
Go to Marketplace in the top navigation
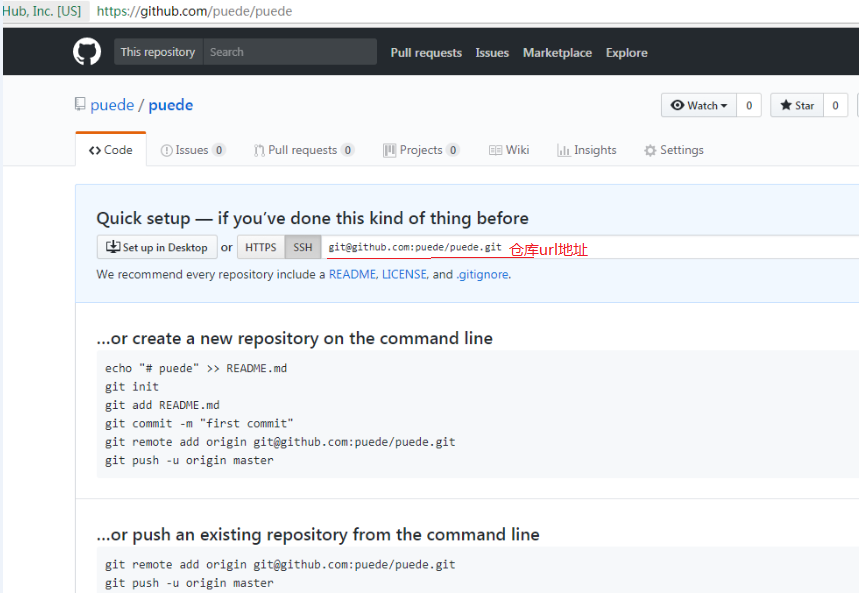tap(557, 53)
